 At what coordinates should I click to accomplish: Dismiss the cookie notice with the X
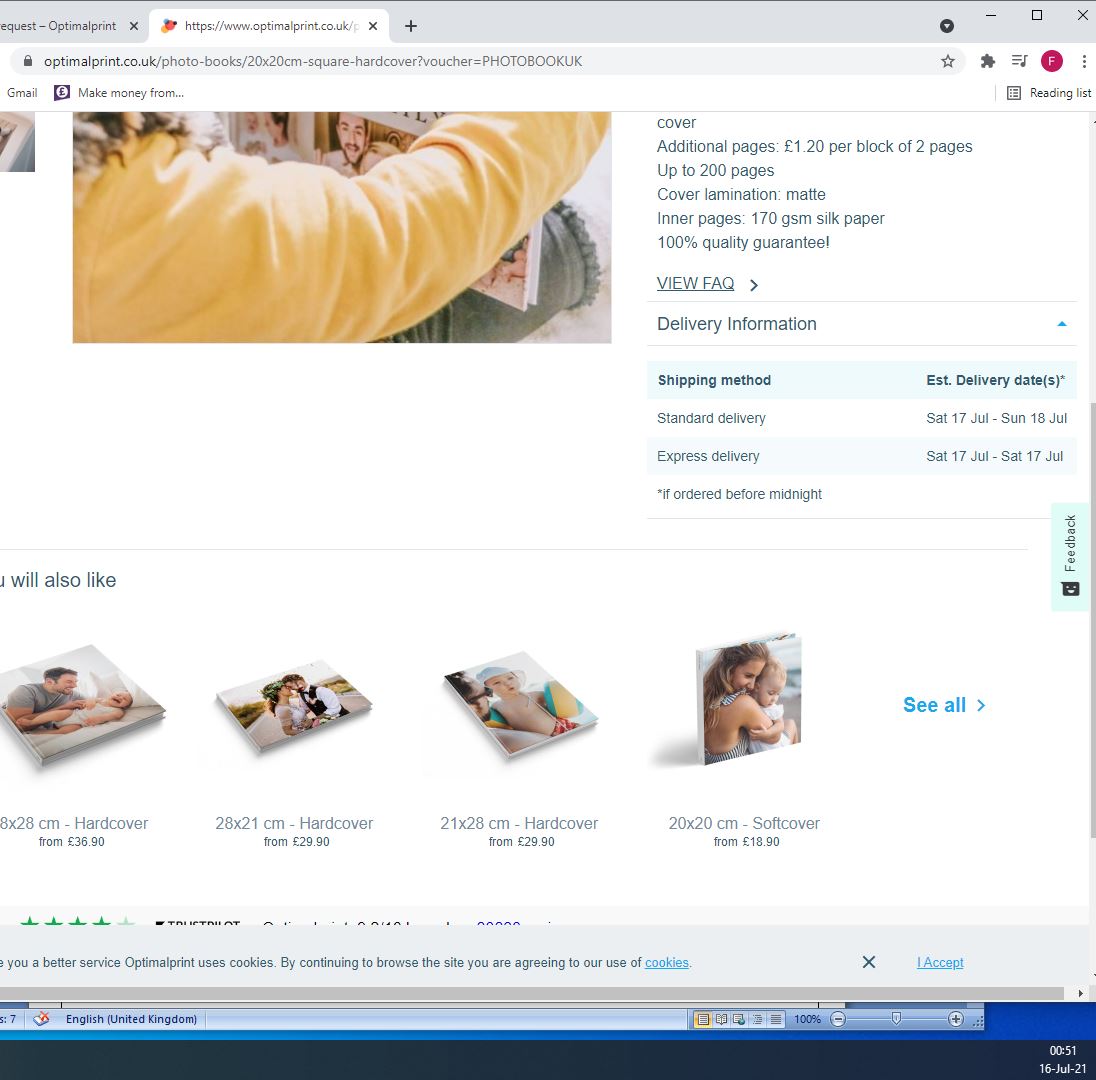868,962
